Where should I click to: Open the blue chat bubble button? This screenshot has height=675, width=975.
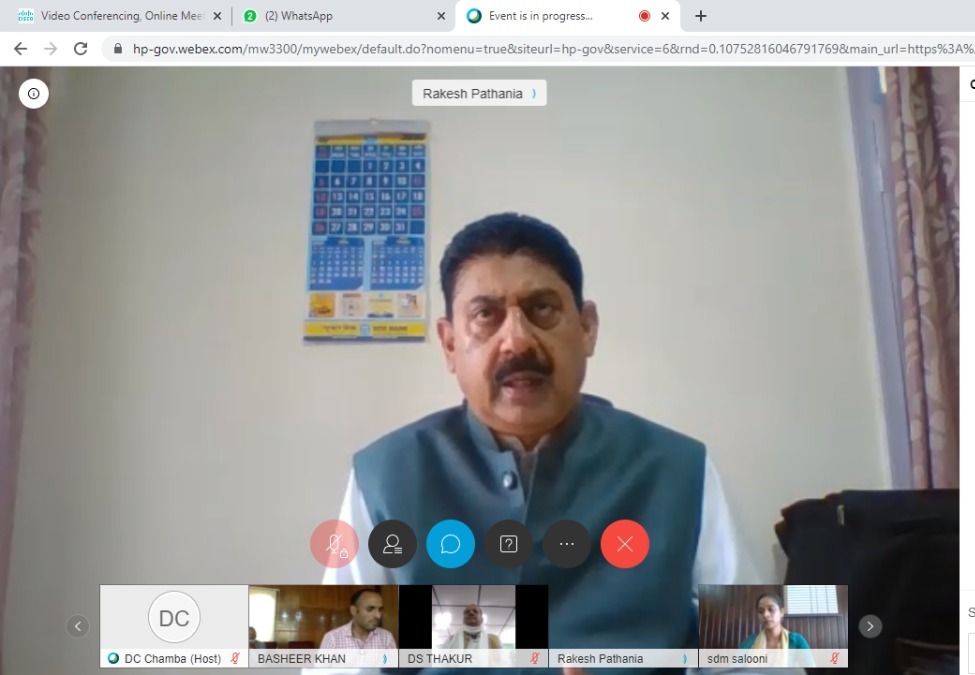(450, 544)
